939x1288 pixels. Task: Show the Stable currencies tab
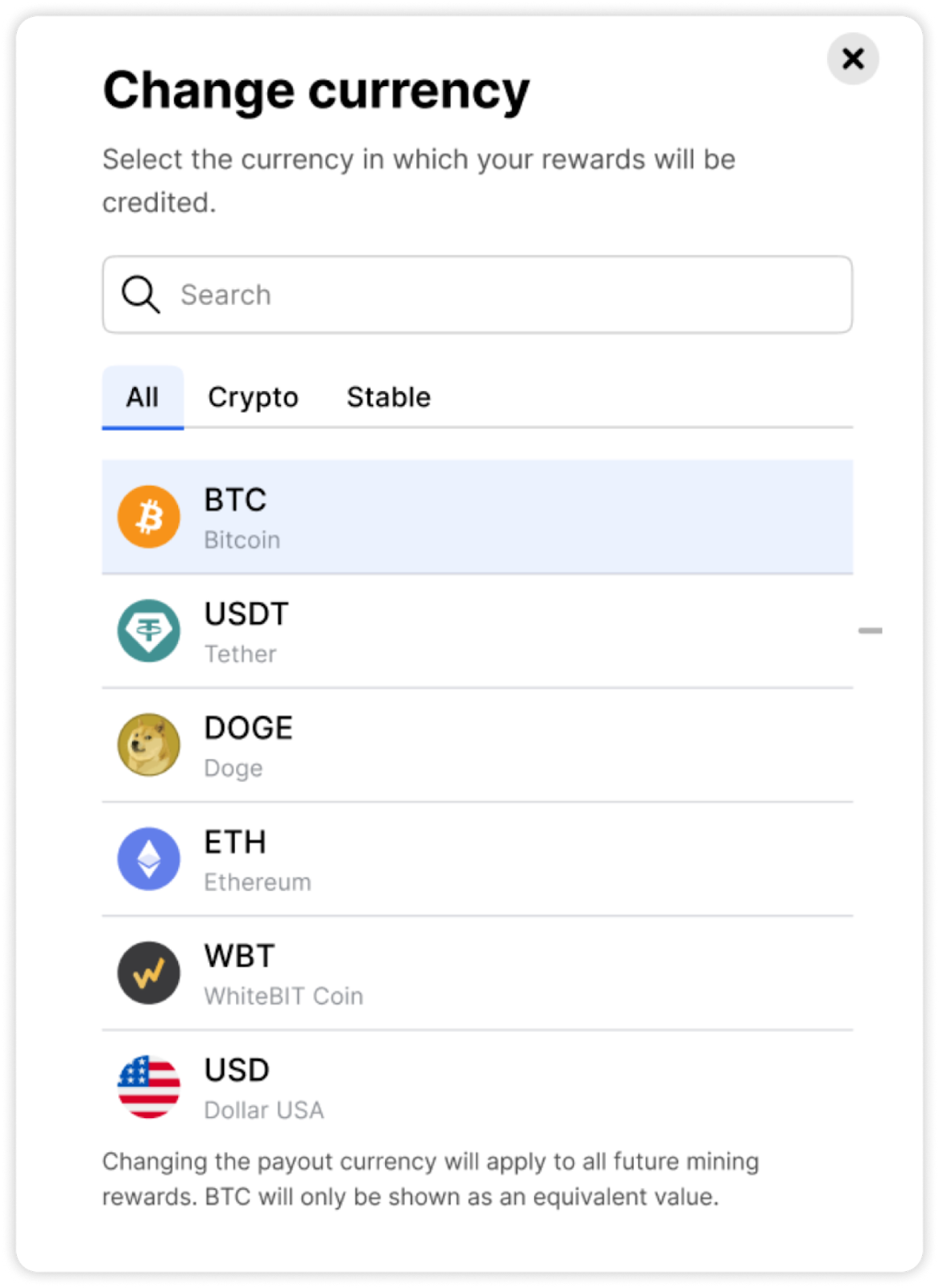click(389, 398)
